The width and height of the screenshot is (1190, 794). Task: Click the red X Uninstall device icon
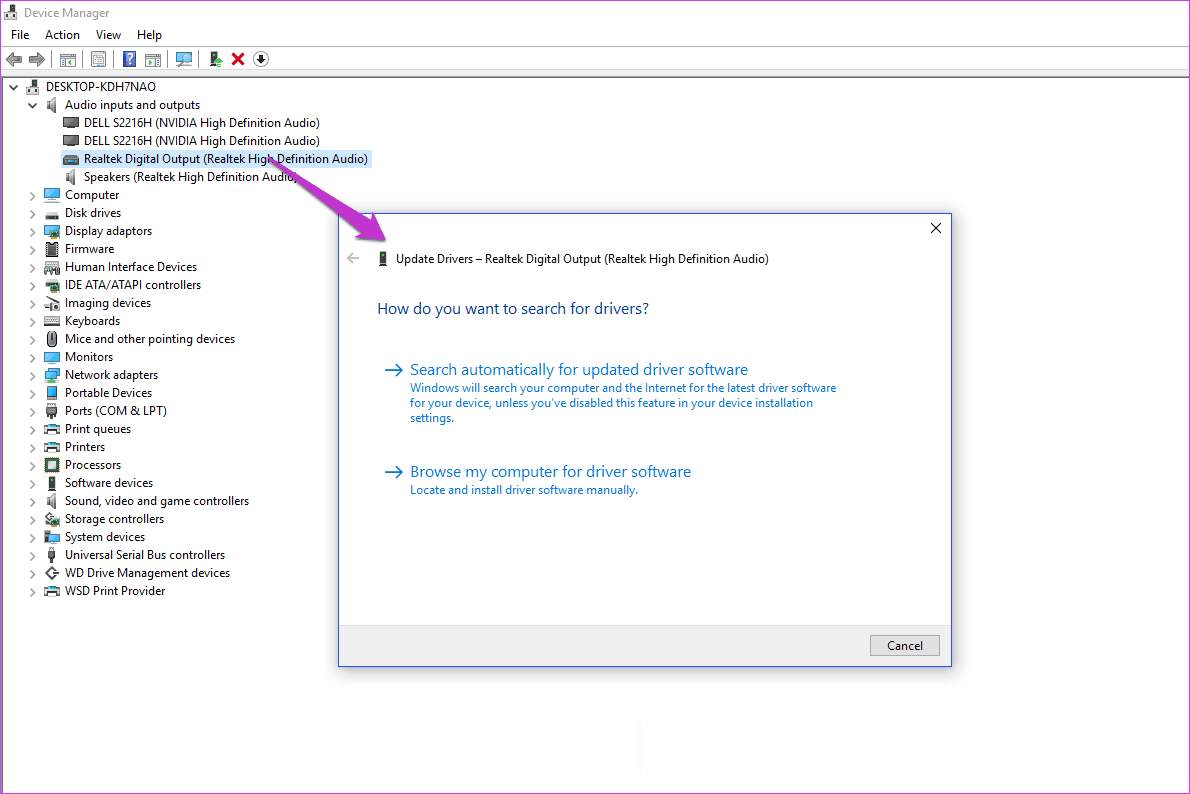pyautogui.click(x=238, y=59)
